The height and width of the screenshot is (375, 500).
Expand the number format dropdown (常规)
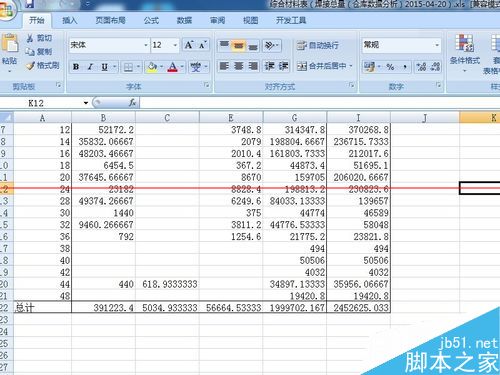[437, 45]
